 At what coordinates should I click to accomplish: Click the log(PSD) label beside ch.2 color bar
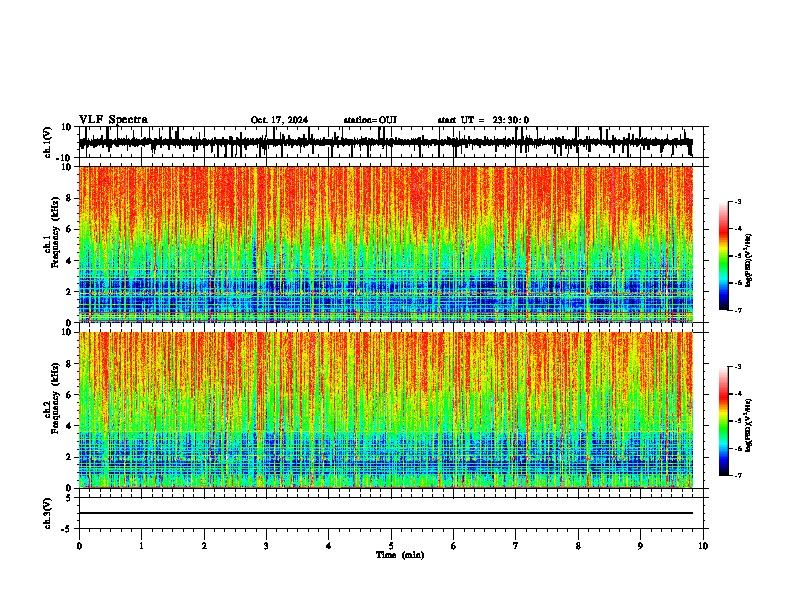pos(749,425)
